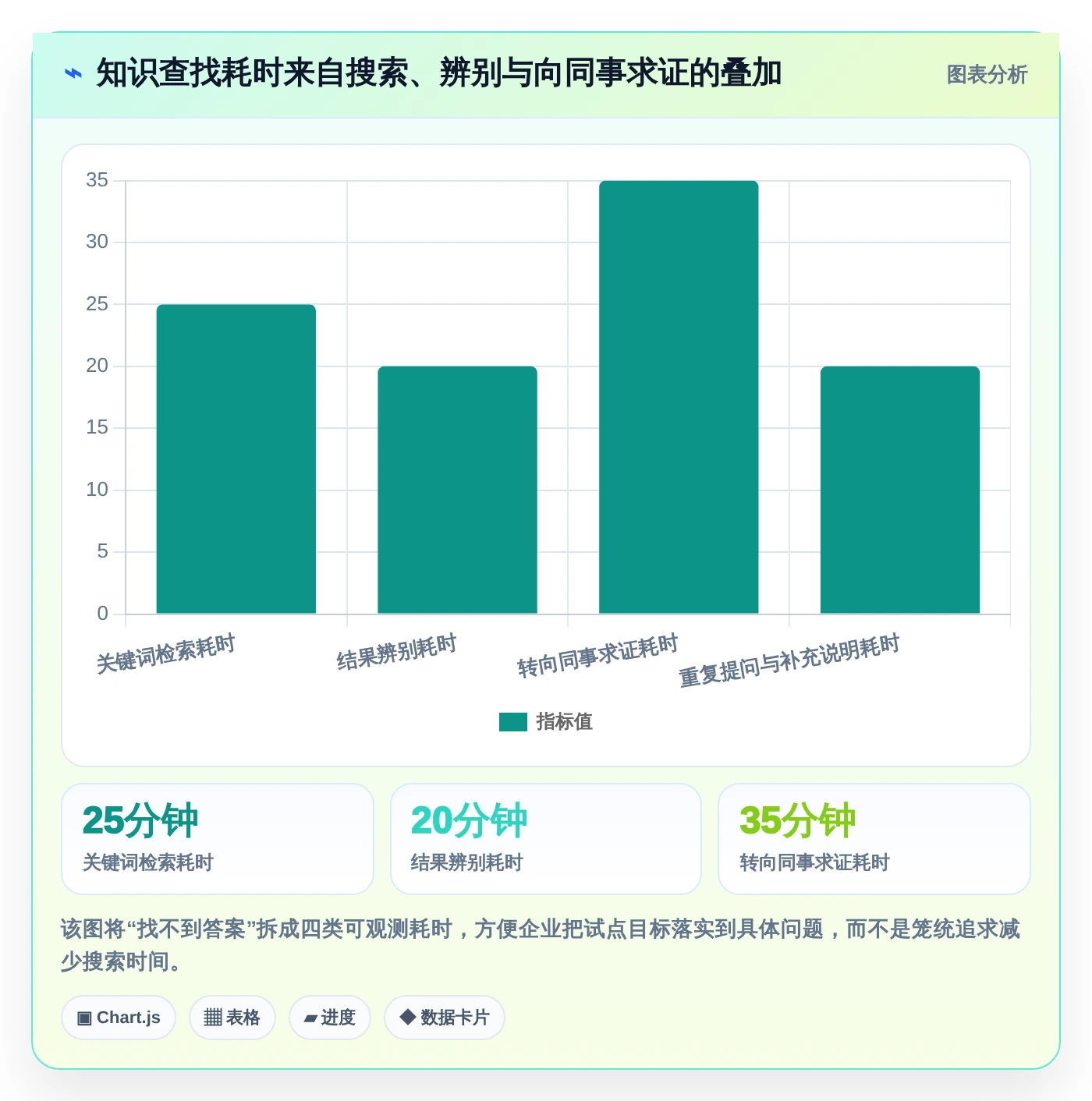The width and height of the screenshot is (1092, 1101).
Task: Click the blue lightning icon beside title
Action: click(73, 74)
